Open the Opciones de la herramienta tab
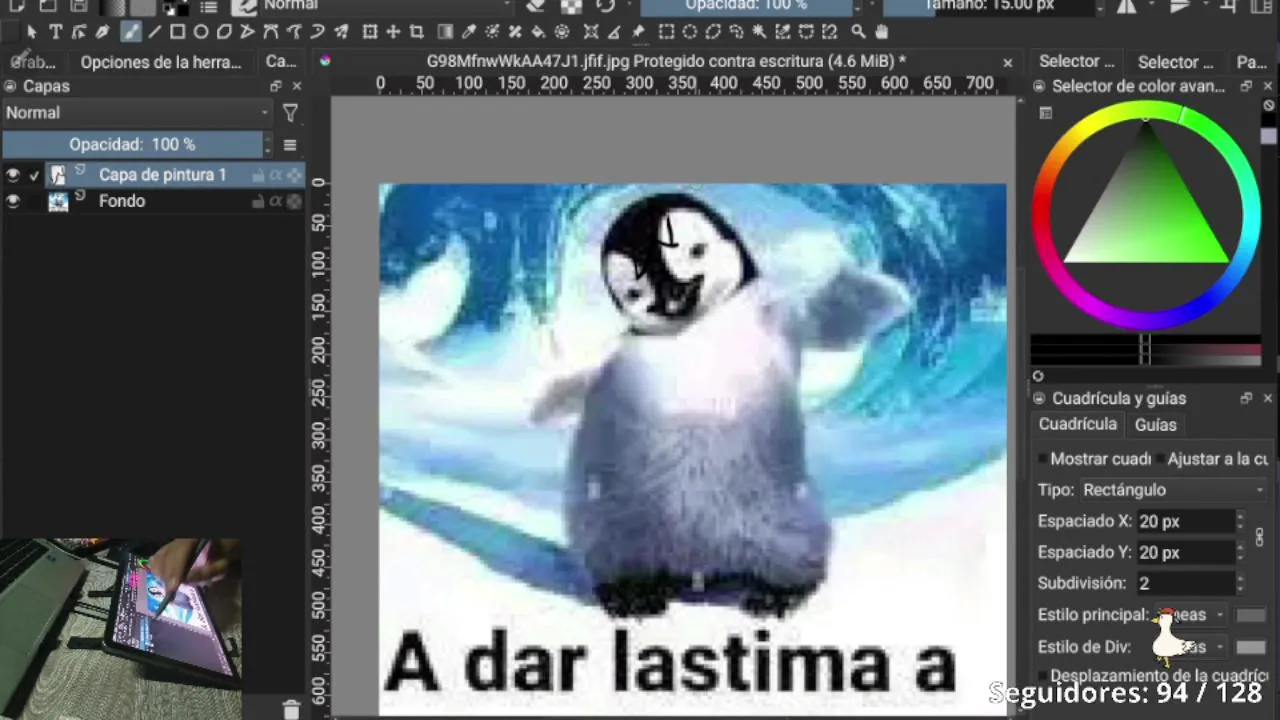1280x720 pixels. coord(161,62)
